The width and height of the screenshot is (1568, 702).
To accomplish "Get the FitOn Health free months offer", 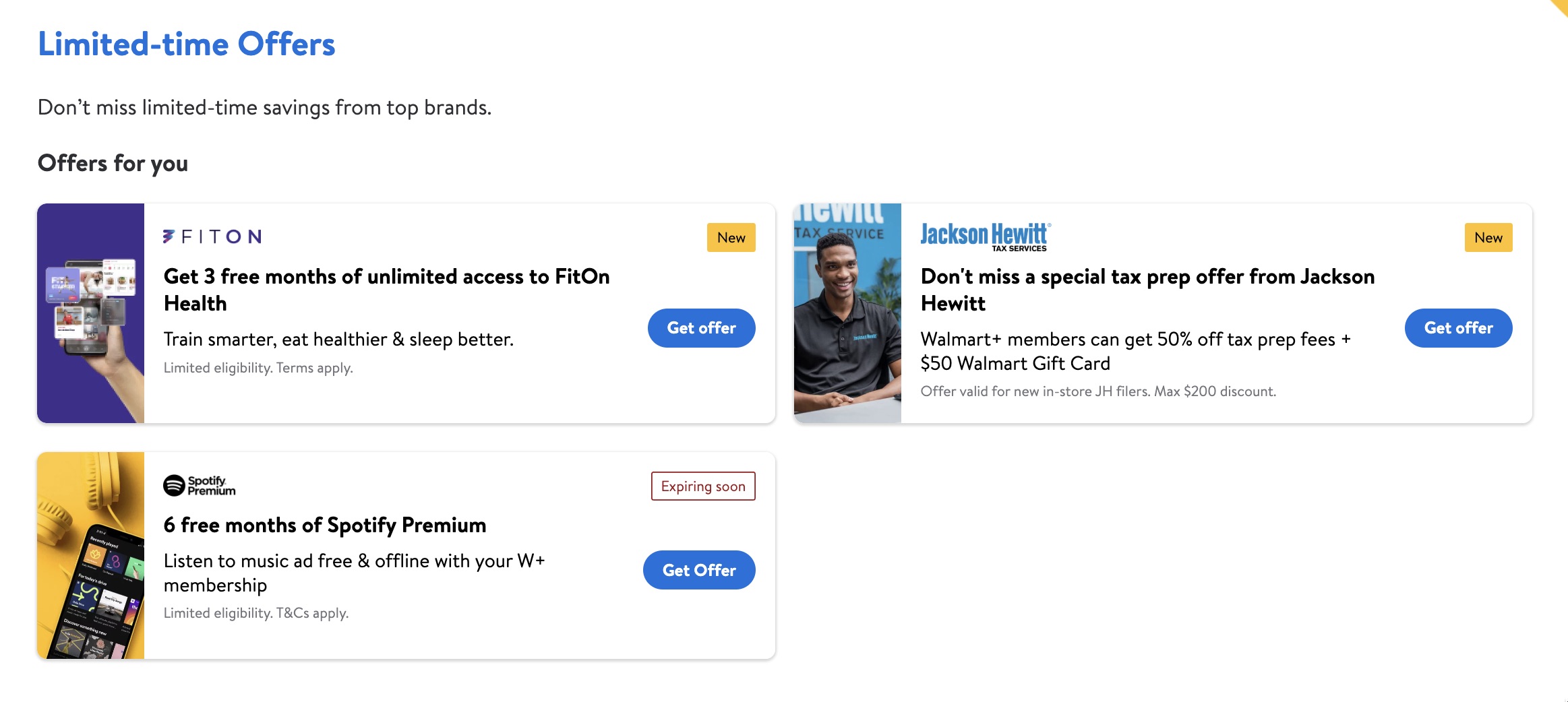I will (701, 328).
